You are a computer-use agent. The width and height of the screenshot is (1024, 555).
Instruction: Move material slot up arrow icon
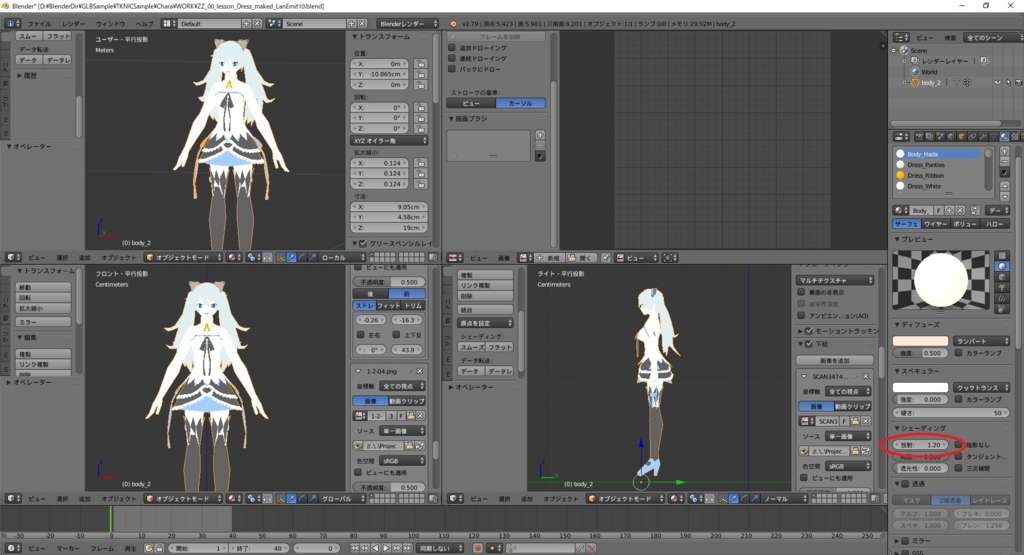pos(1004,186)
